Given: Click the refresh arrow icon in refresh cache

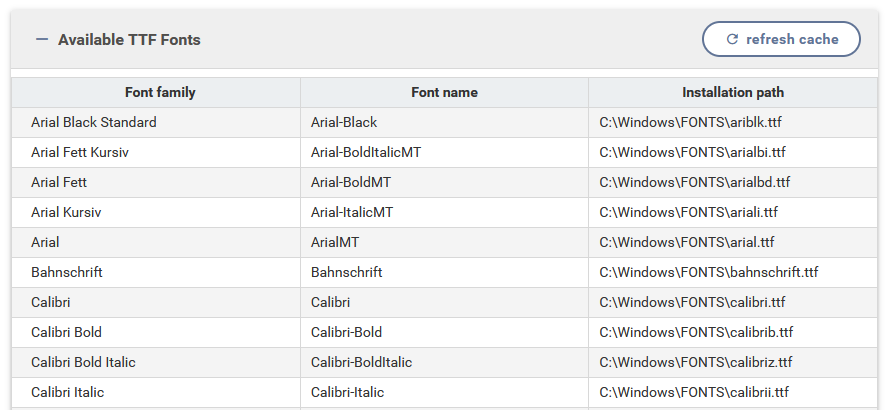Looking at the screenshot, I should [x=732, y=39].
